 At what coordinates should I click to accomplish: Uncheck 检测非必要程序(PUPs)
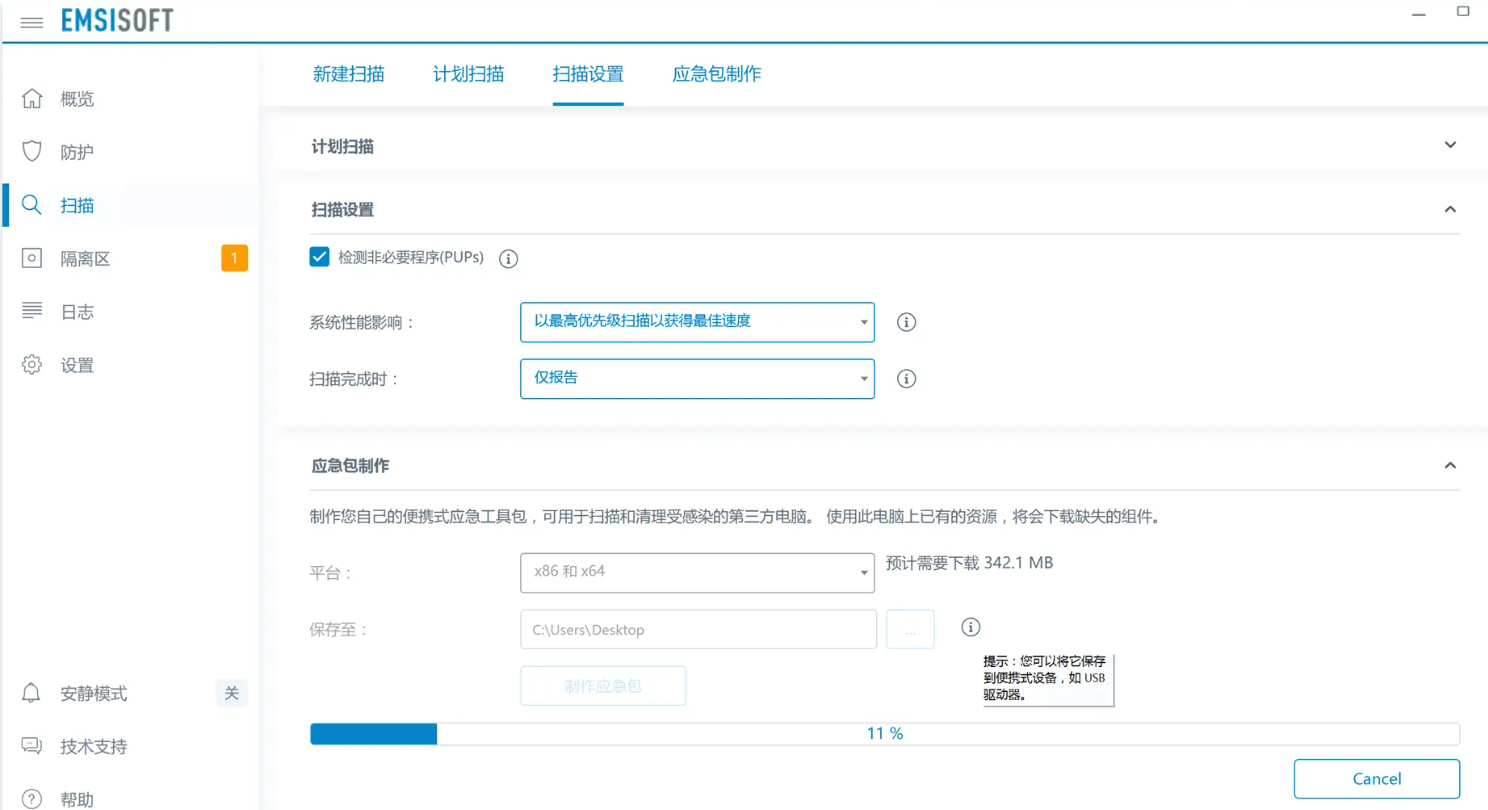318,256
